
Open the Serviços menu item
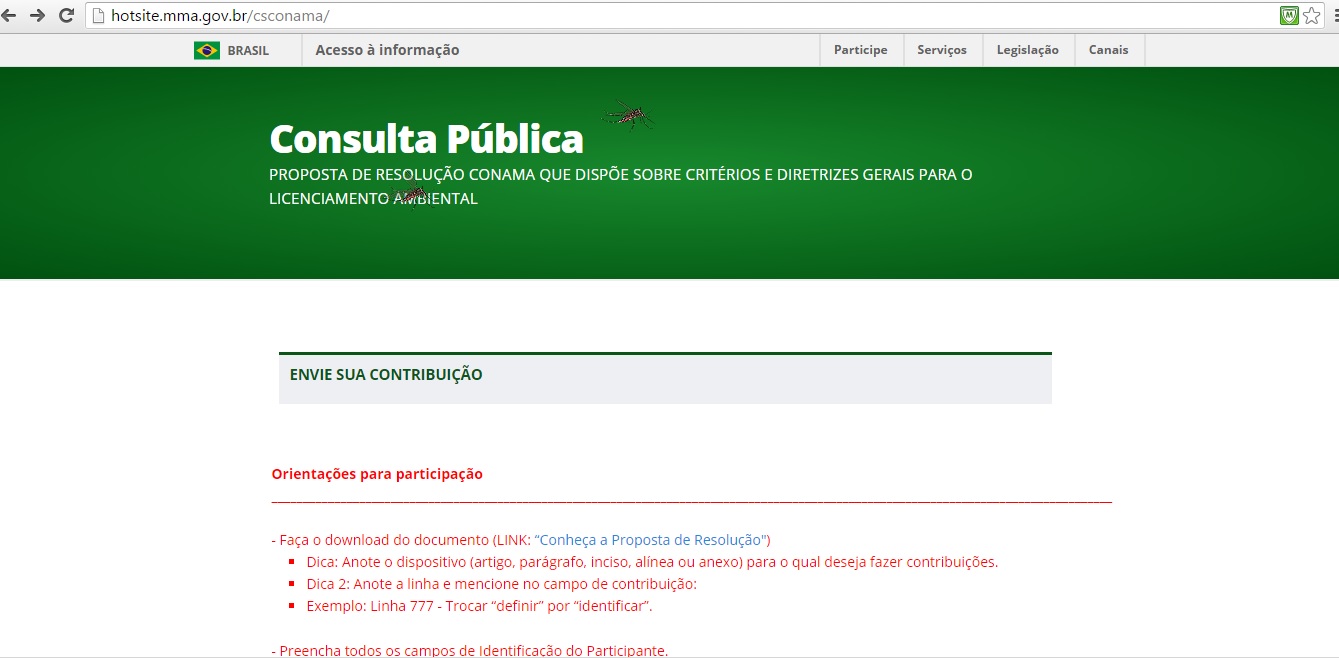tap(941, 50)
